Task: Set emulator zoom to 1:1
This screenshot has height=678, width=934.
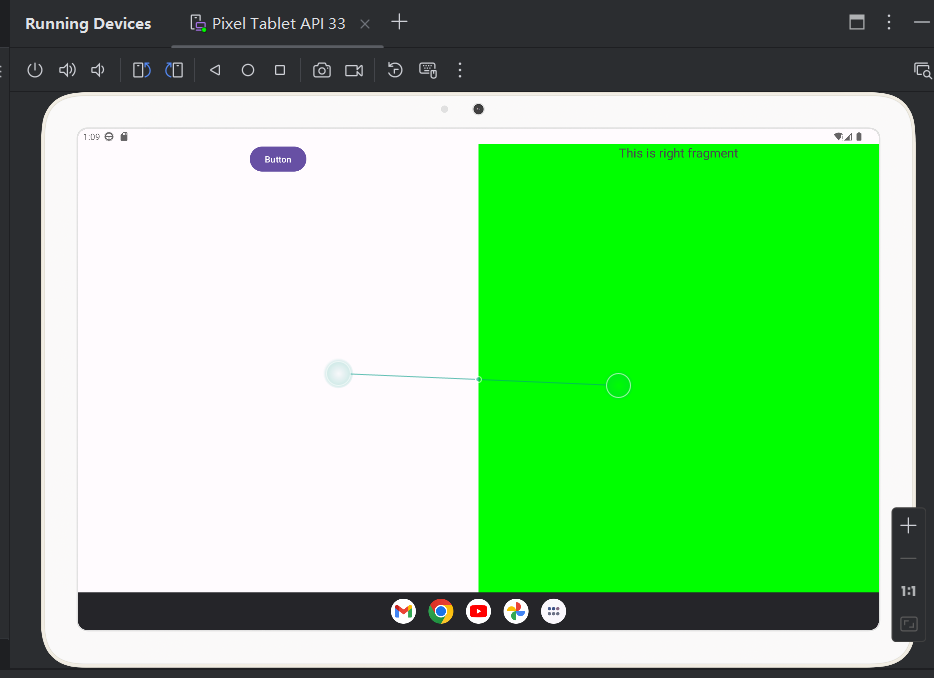Action: [x=908, y=591]
